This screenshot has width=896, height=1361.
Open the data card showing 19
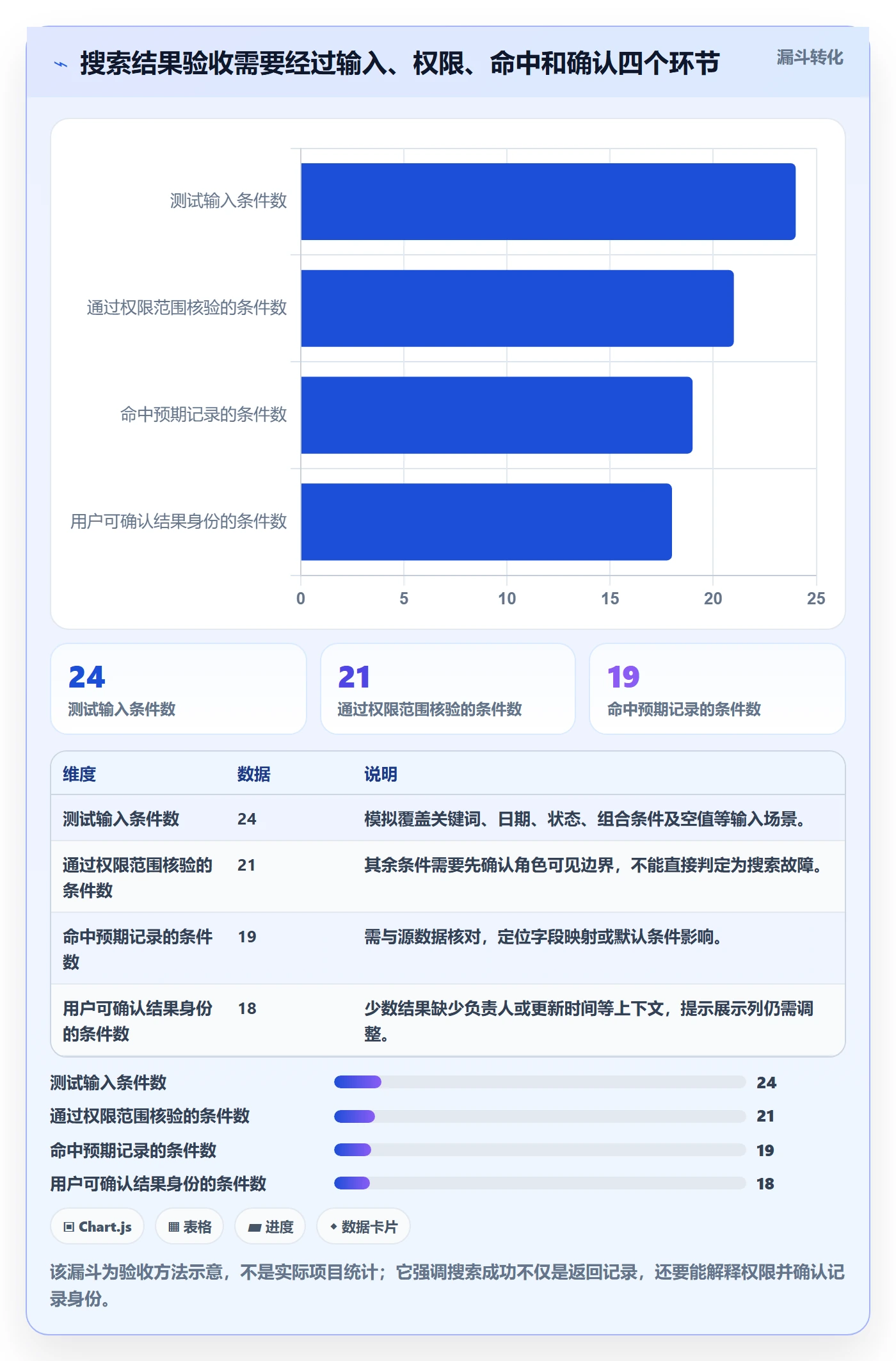(x=717, y=689)
